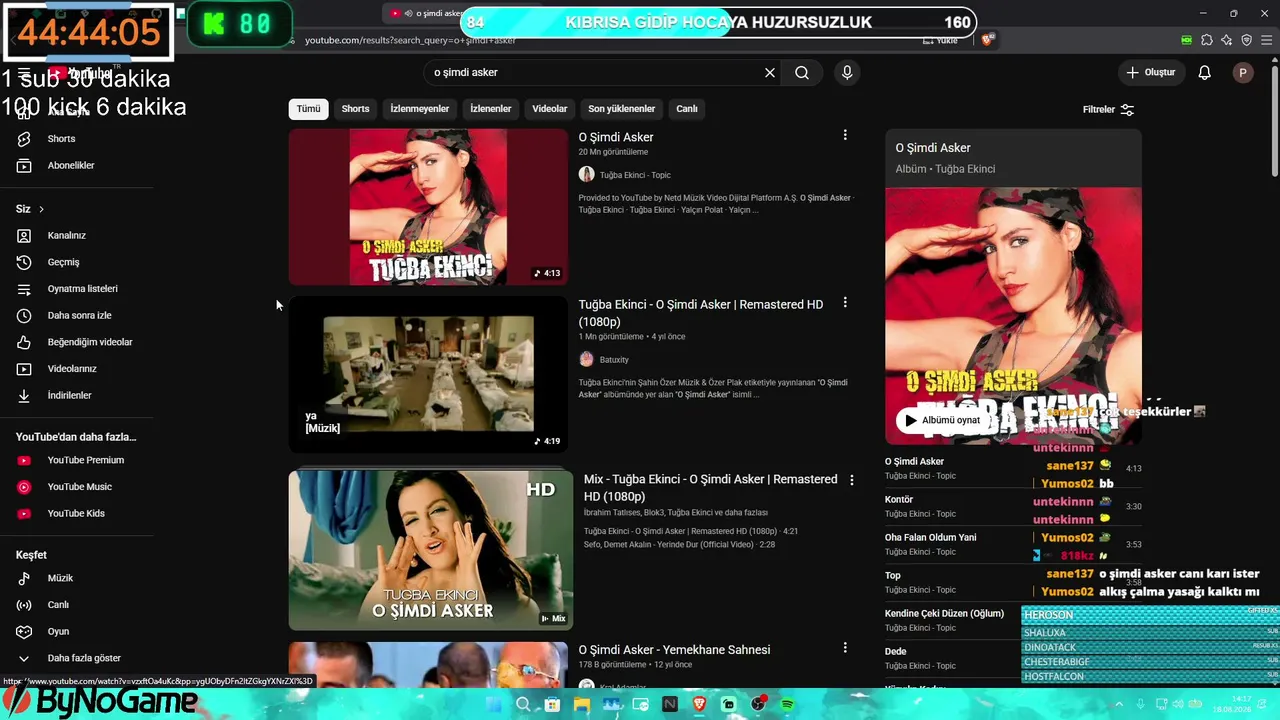Open Canlı under Keşfet in sidebar
Viewport: 1280px width, 720px height.
(58, 605)
